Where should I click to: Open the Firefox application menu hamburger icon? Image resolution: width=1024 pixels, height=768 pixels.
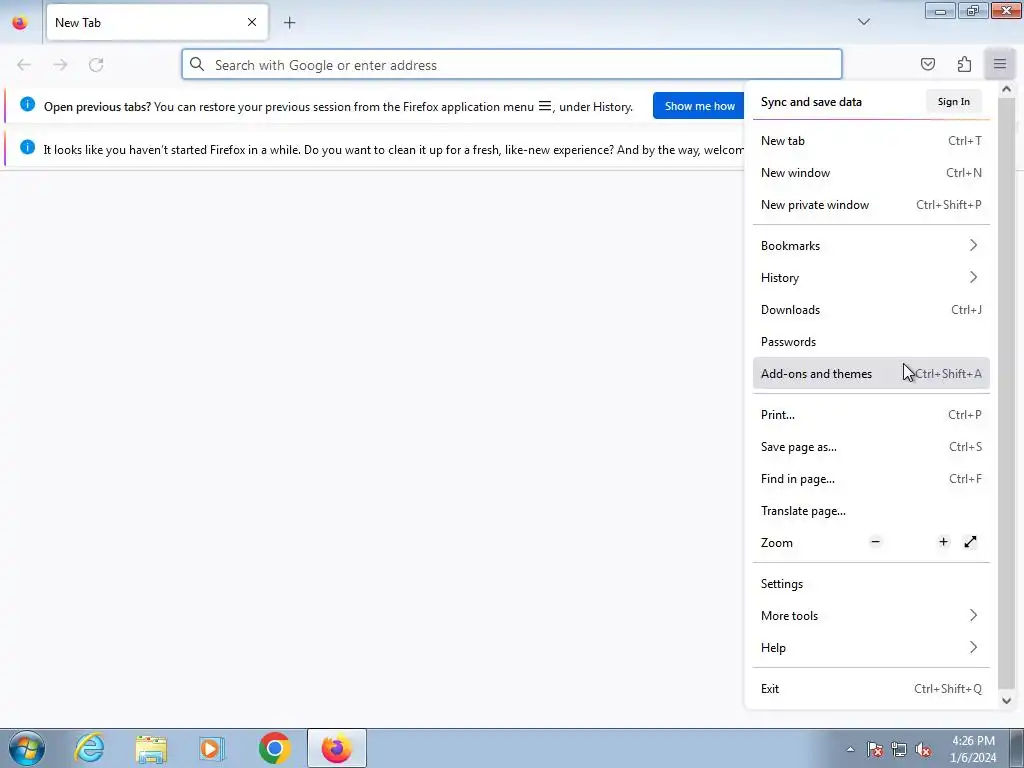999,64
